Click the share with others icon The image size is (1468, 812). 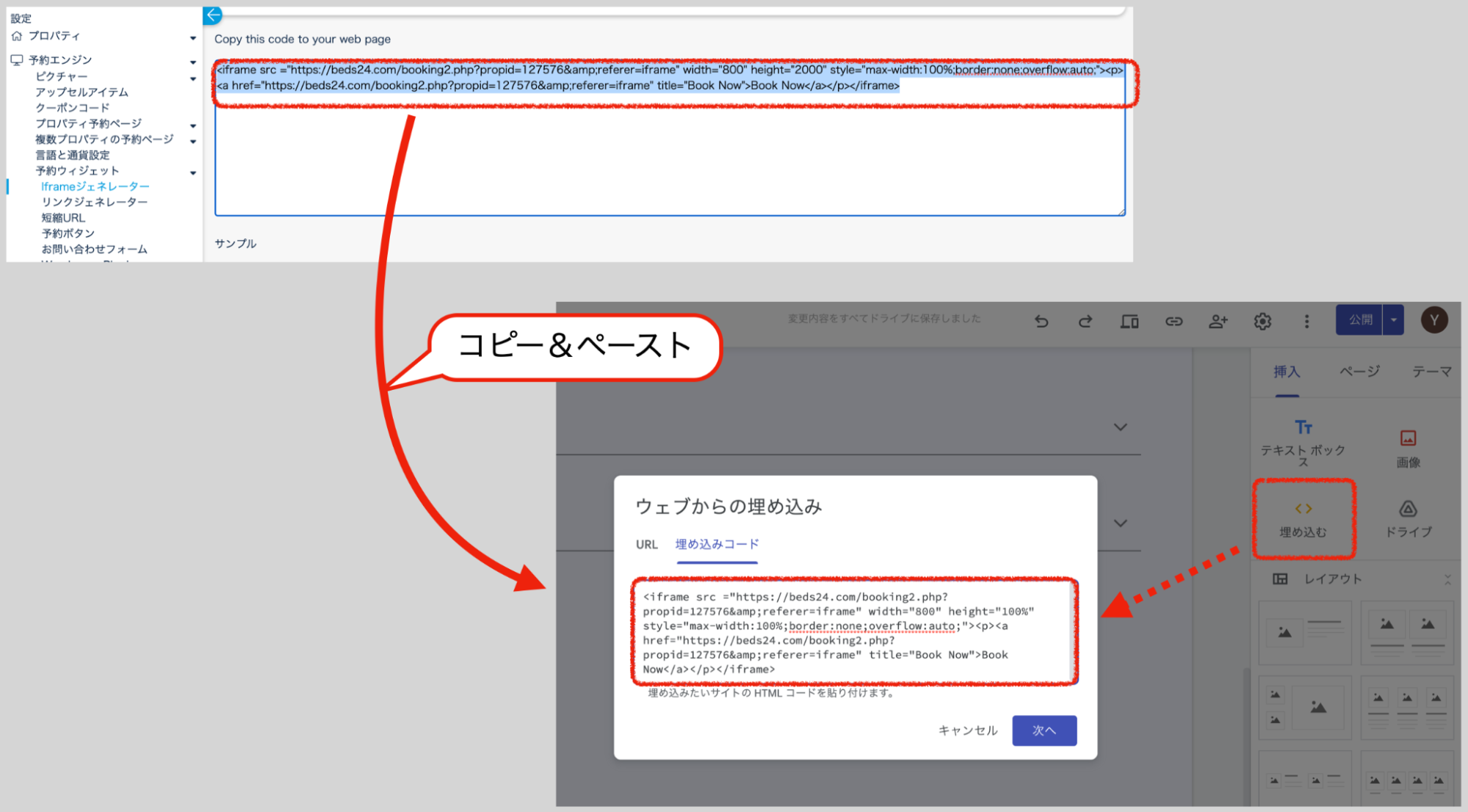point(1218,321)
